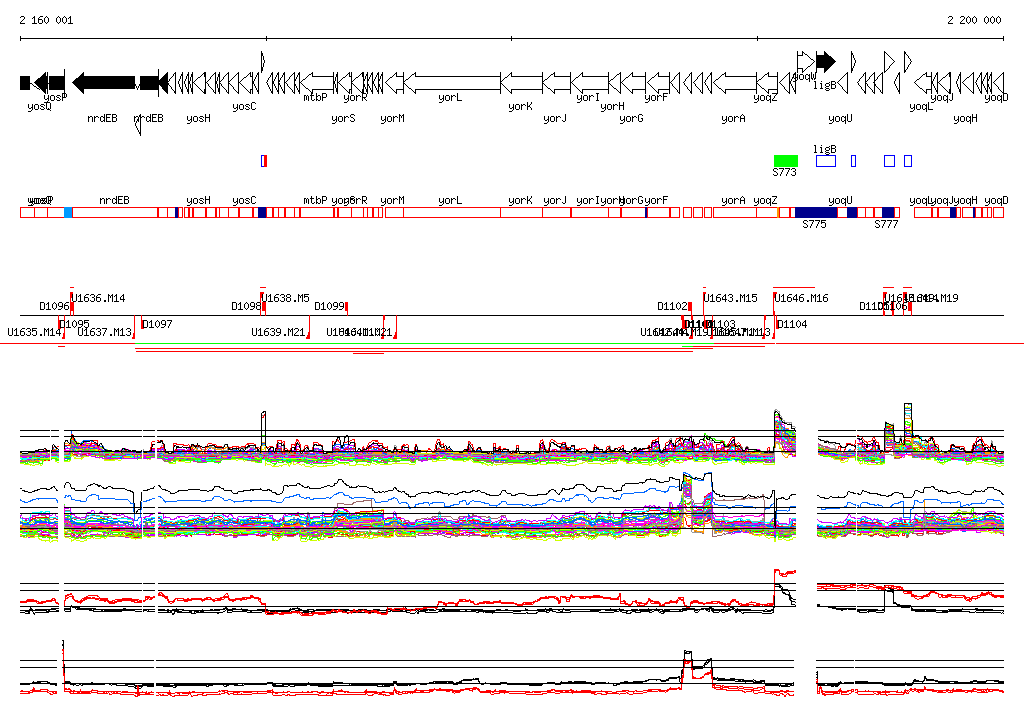The height and width of the screenshot is (714, 1024).
Task: Select the S777 label
Action: click(886, 224)
